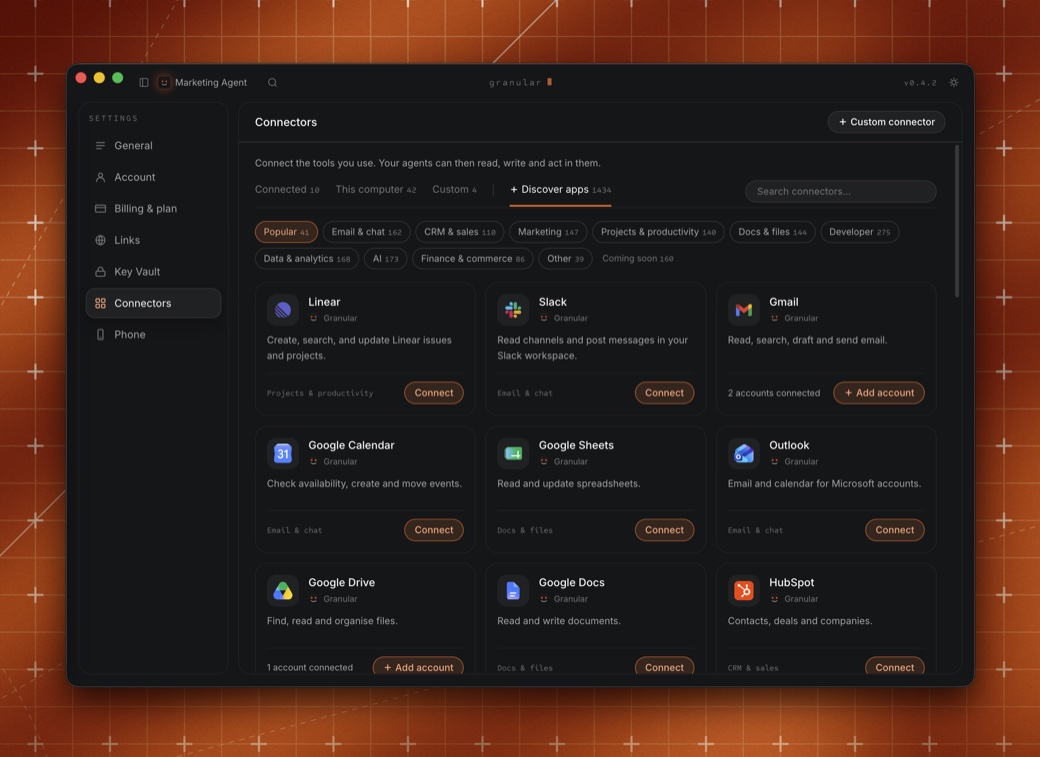The image size is (1040, 757).
Task: Open General settings
Action: click(153, 145)
